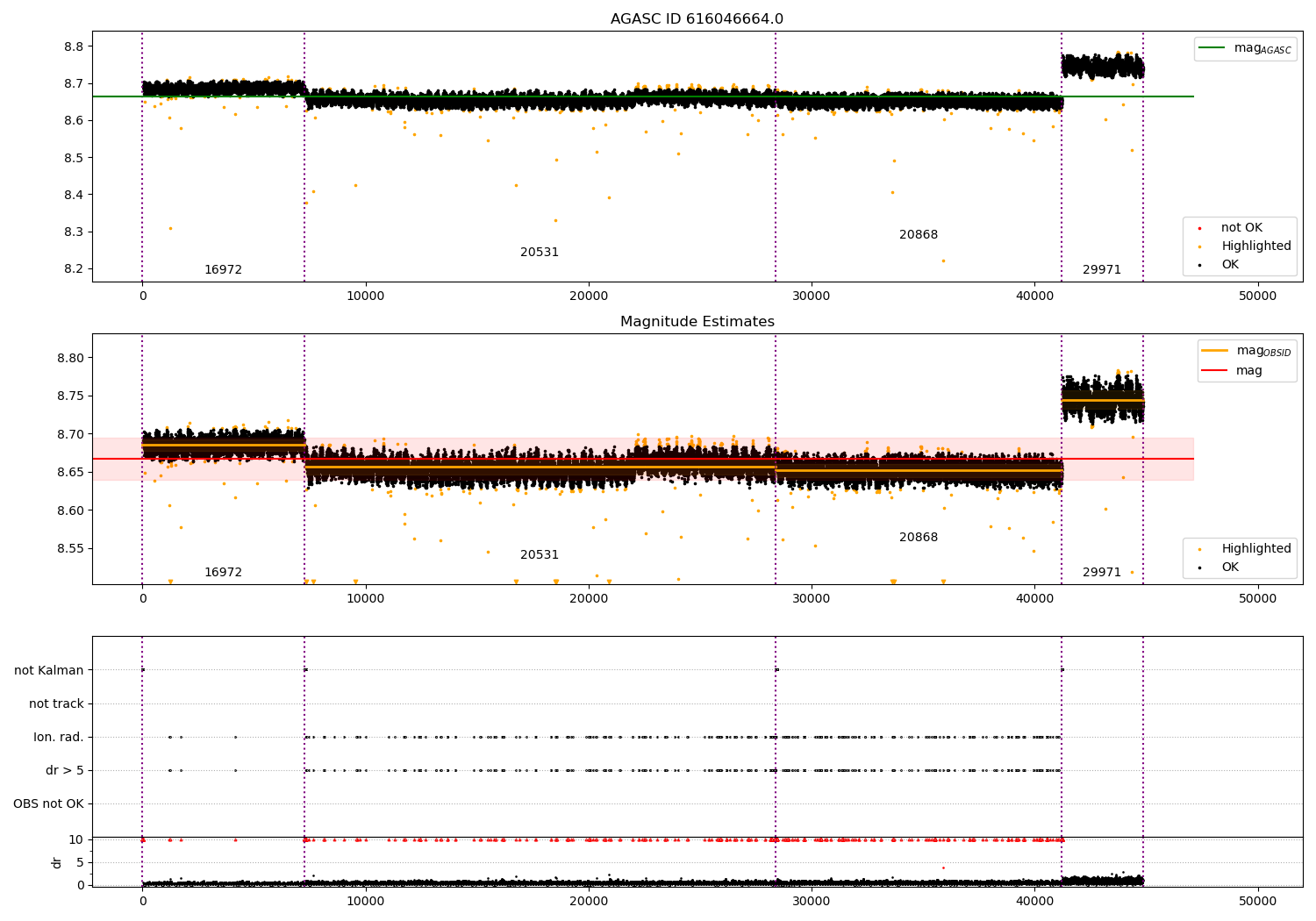This screenshot has width=1316, height=921.
Task: Click the 'dr' axis label in bottom plot
Action: tap(57, 862)
